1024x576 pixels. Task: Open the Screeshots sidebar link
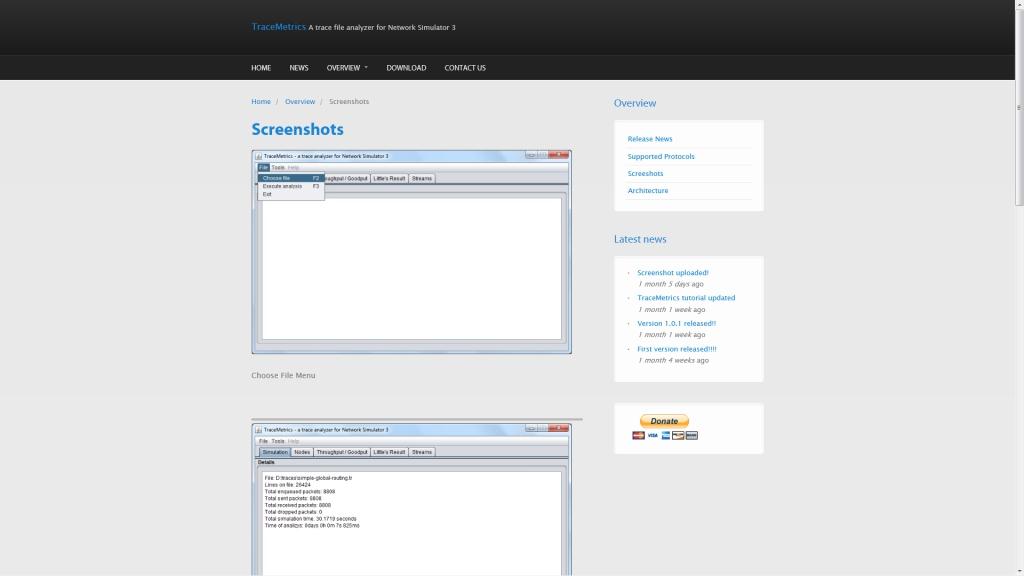click(x=645, y=174)
